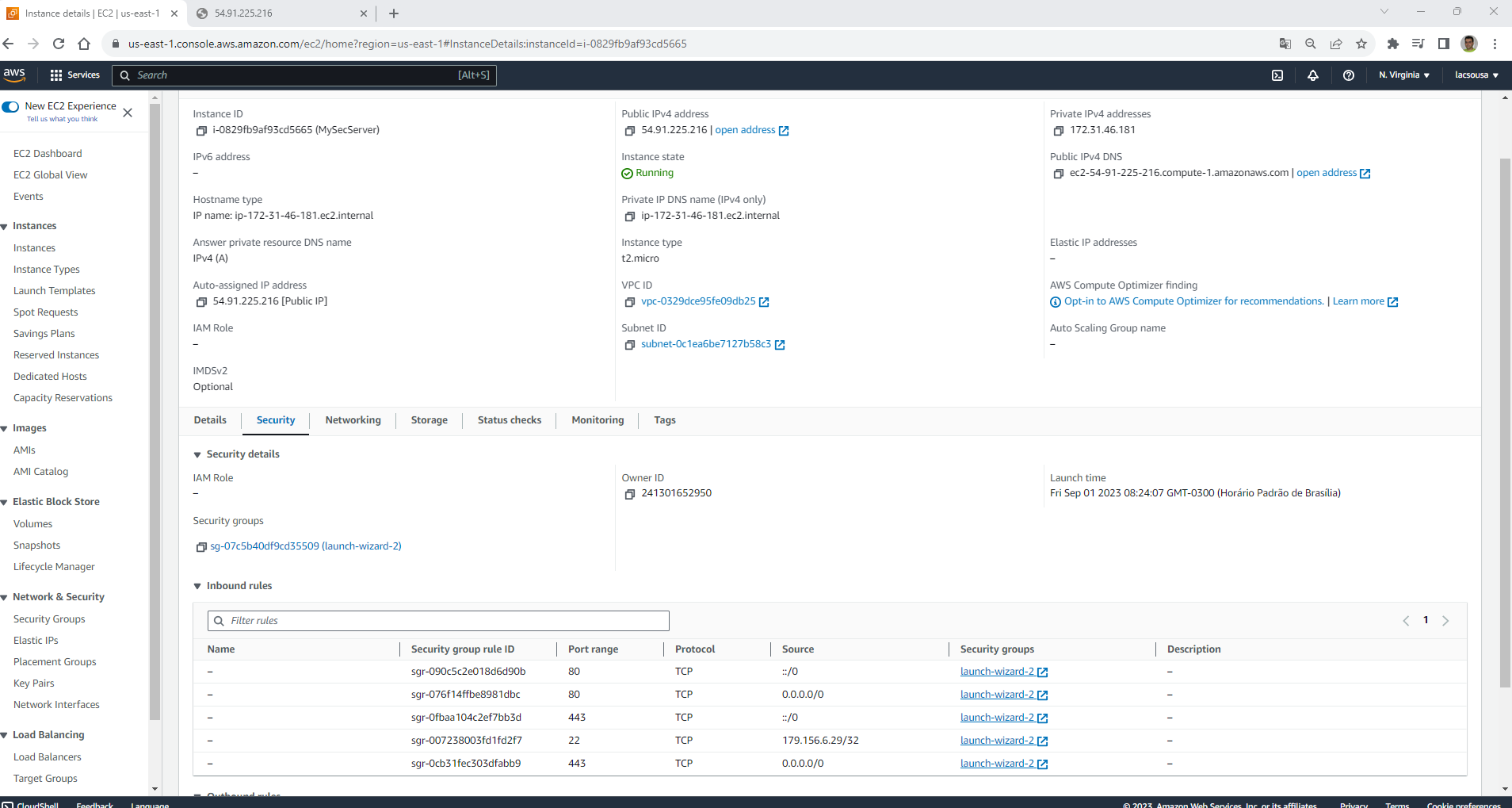The height and width of the screenshot is (808, 1512).
Task: Toggle the New EC2 Experience switch
Action: point(10,106)
